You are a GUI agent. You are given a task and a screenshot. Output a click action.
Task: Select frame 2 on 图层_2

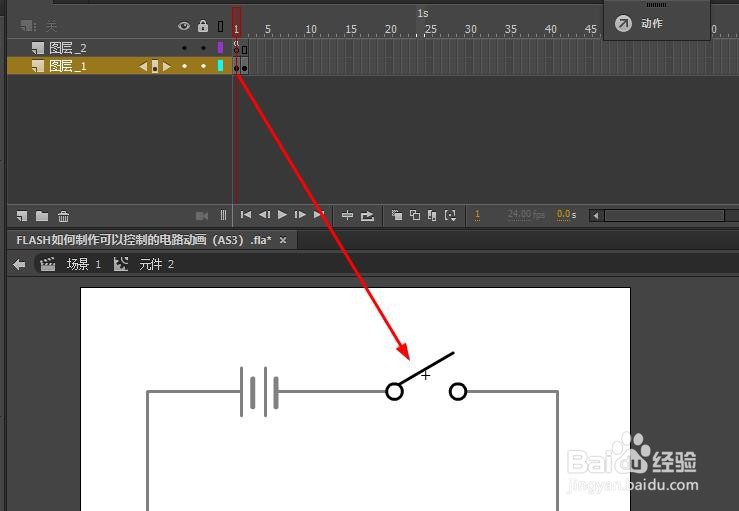[x=245, y=48]
